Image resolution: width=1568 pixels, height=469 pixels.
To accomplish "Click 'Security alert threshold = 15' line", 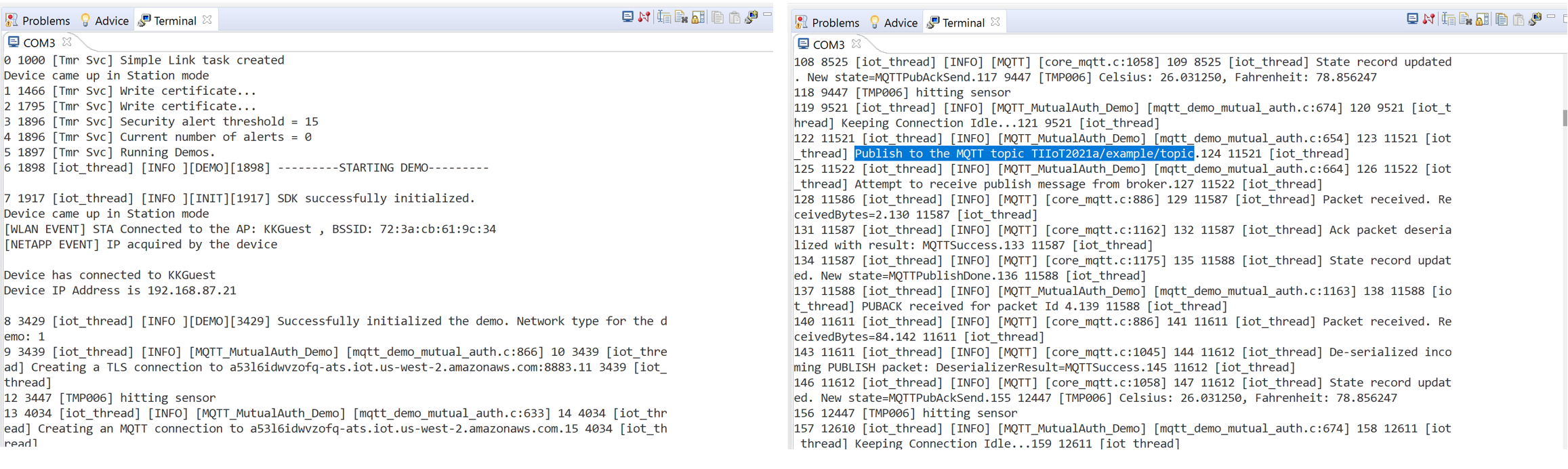I will (161, 122).
